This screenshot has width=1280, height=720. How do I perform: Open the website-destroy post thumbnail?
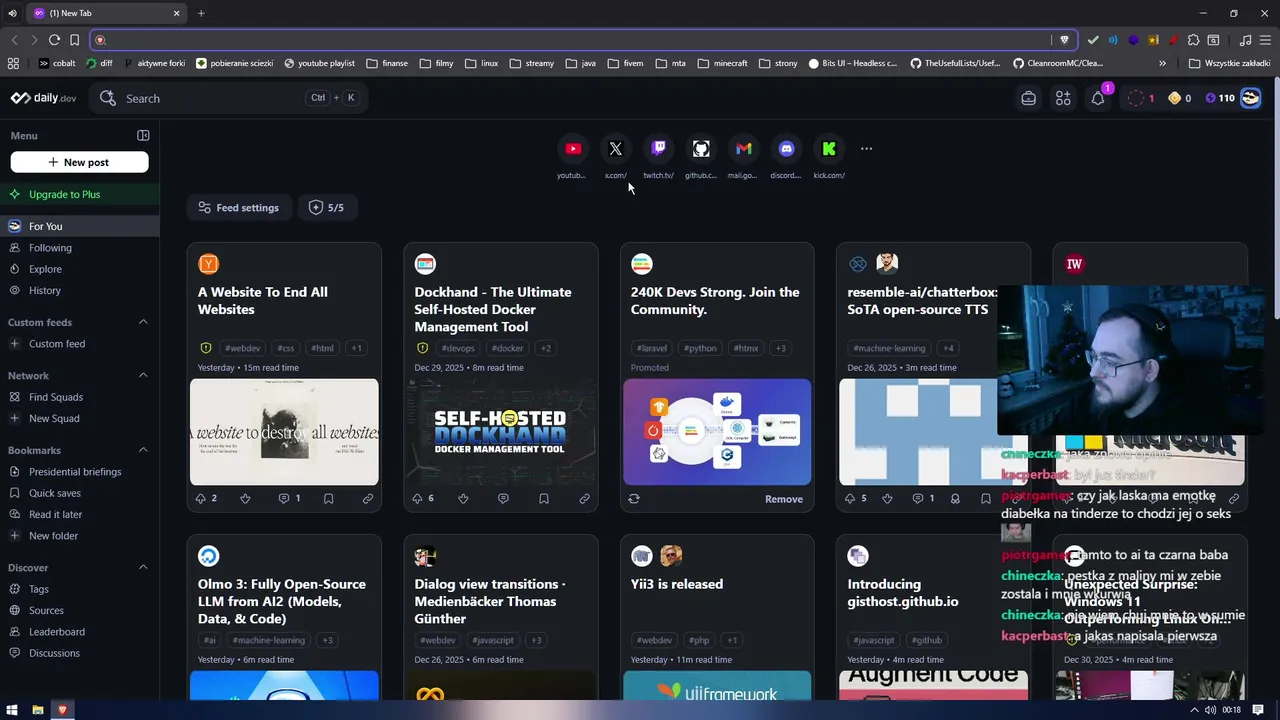coord(284,432)
